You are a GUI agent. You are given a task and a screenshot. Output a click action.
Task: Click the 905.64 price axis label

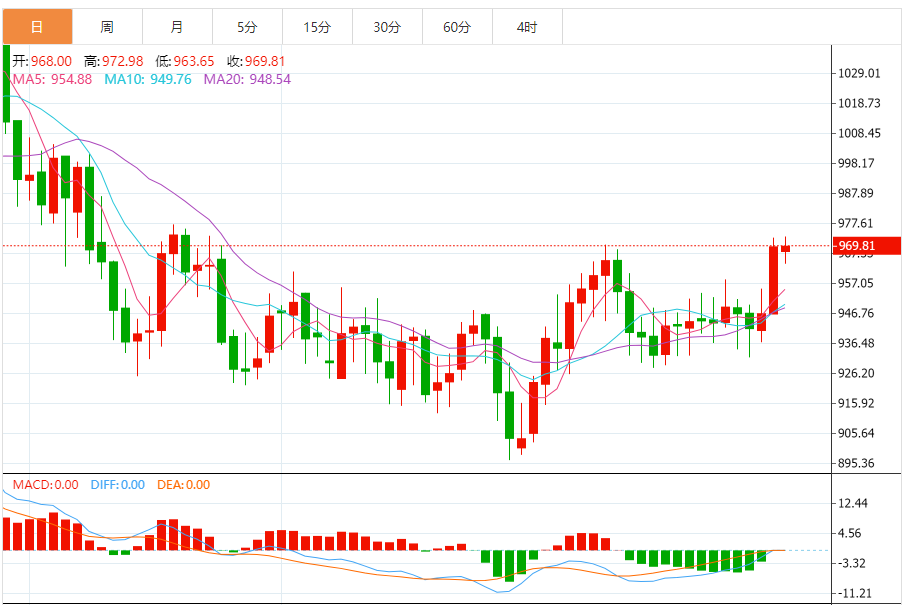[x=856, y=434]
